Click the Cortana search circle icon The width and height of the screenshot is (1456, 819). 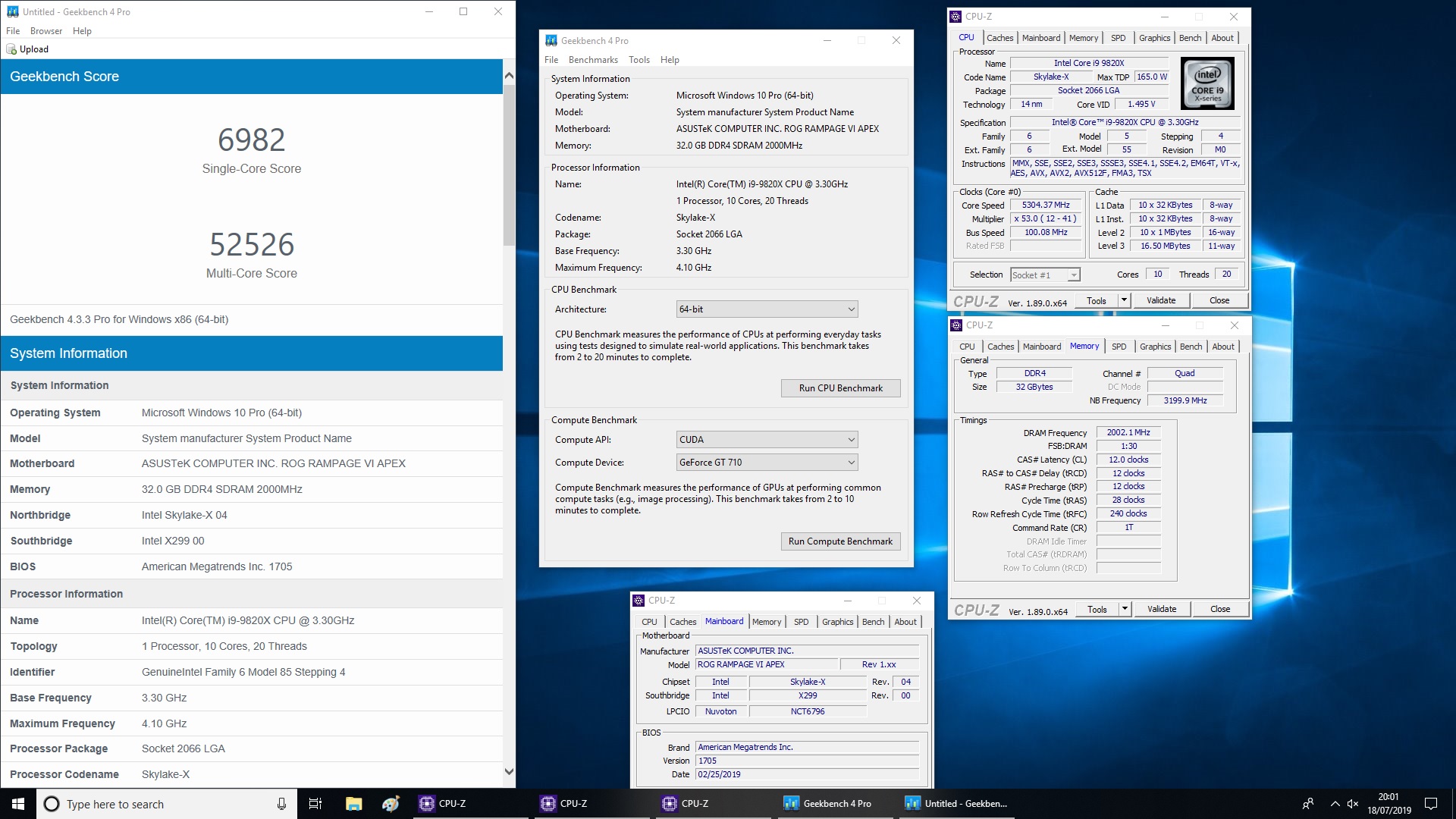click(x=52, y=804)
